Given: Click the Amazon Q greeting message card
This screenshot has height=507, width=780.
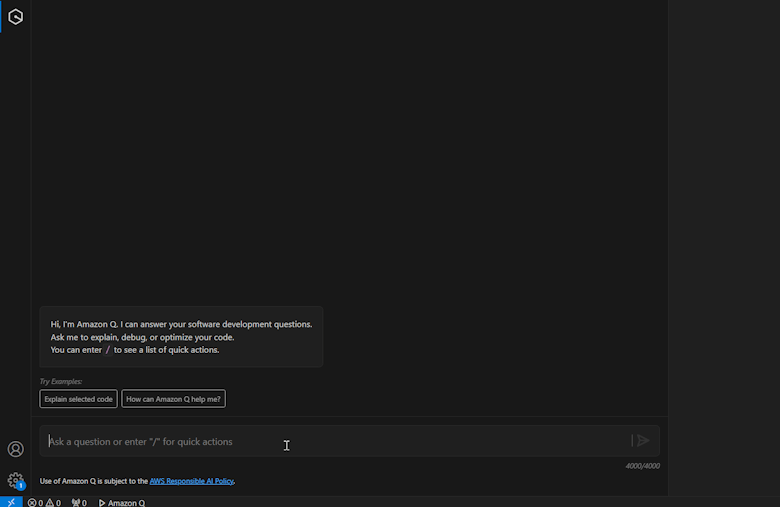Looking at the screenshot, I should (181, 337).
